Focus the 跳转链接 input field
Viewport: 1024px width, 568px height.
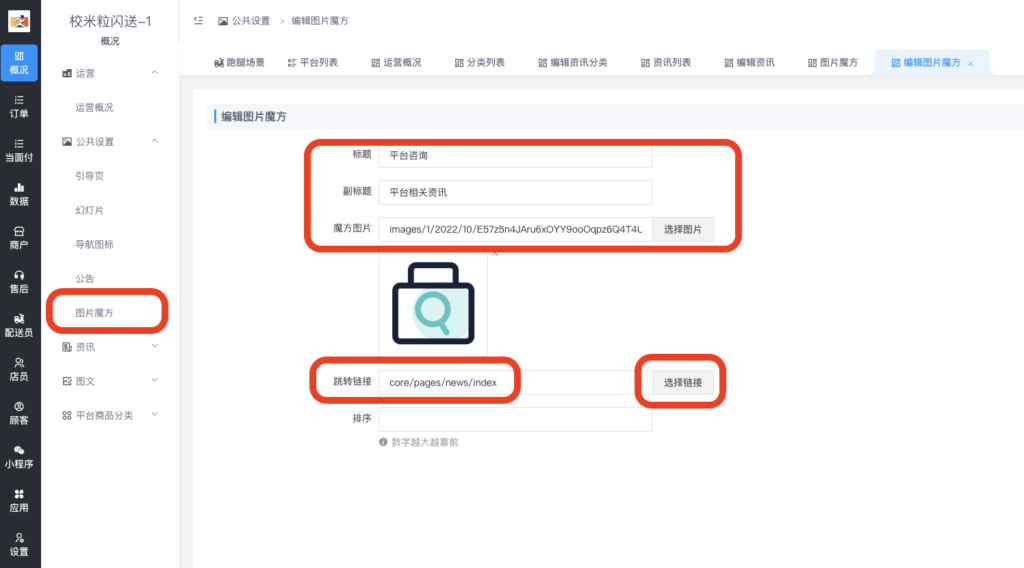point(515,383)
